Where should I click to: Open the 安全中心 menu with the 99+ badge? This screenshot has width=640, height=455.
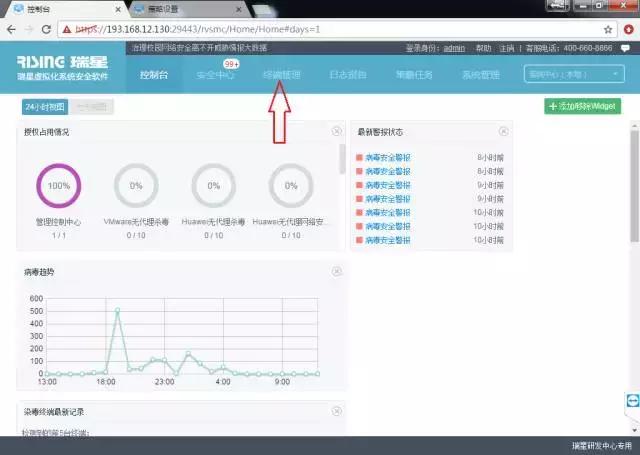tap(215, 75)
